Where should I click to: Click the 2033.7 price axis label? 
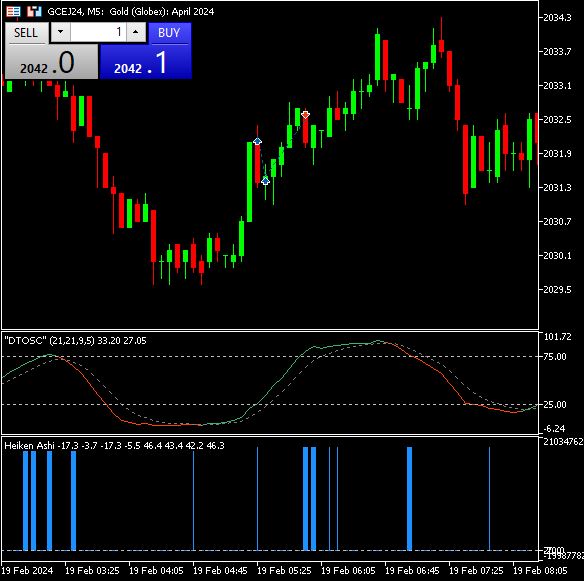(557, 51)
